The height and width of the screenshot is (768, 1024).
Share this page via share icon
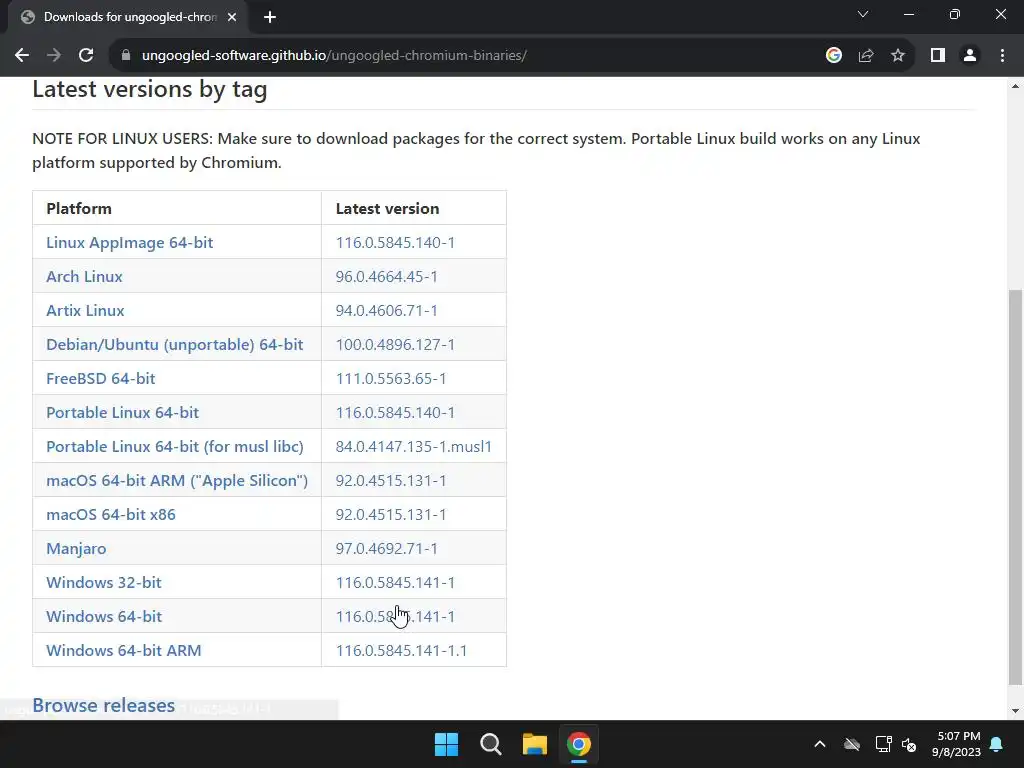tap(866, 56)
